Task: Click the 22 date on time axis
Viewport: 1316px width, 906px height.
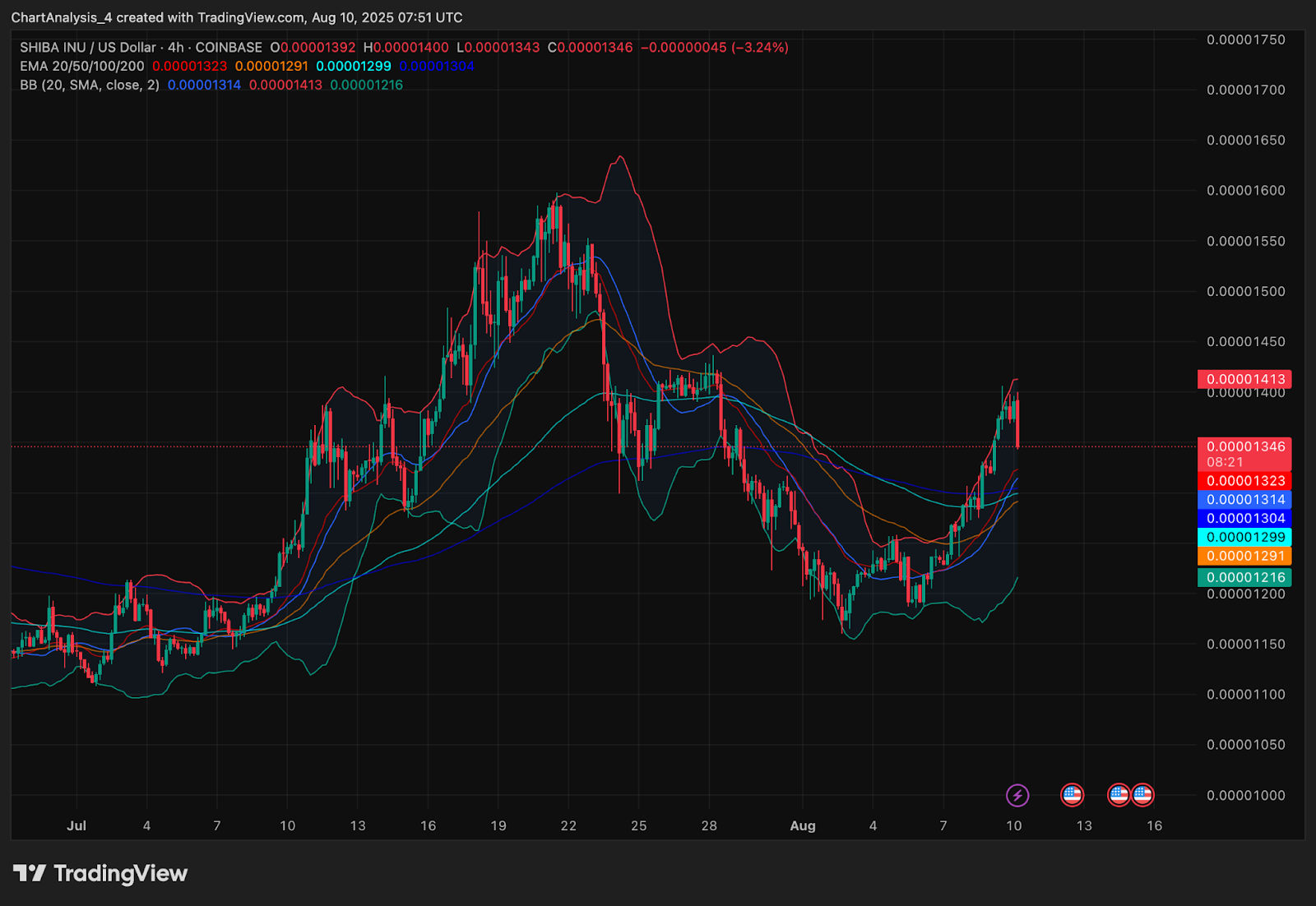Action: [x=568, y=825]
